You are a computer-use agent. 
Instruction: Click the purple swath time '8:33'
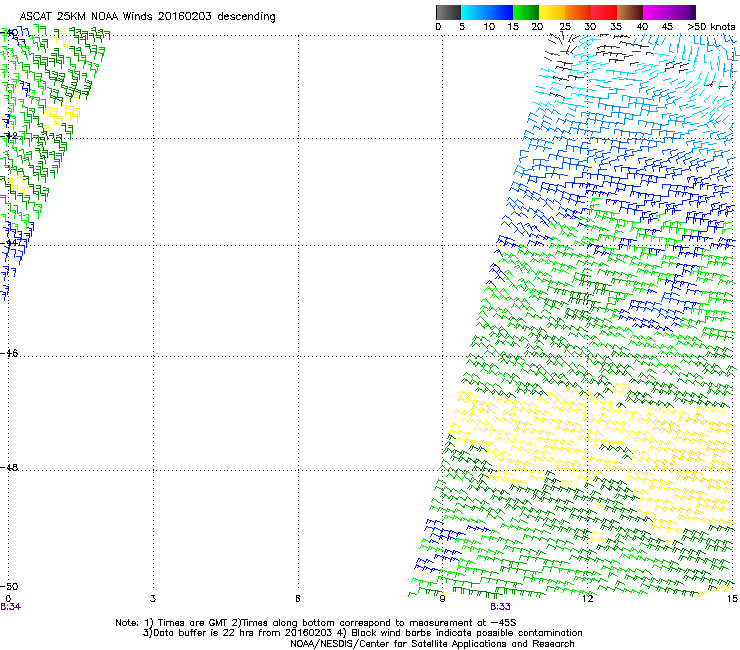pos(500,607)
